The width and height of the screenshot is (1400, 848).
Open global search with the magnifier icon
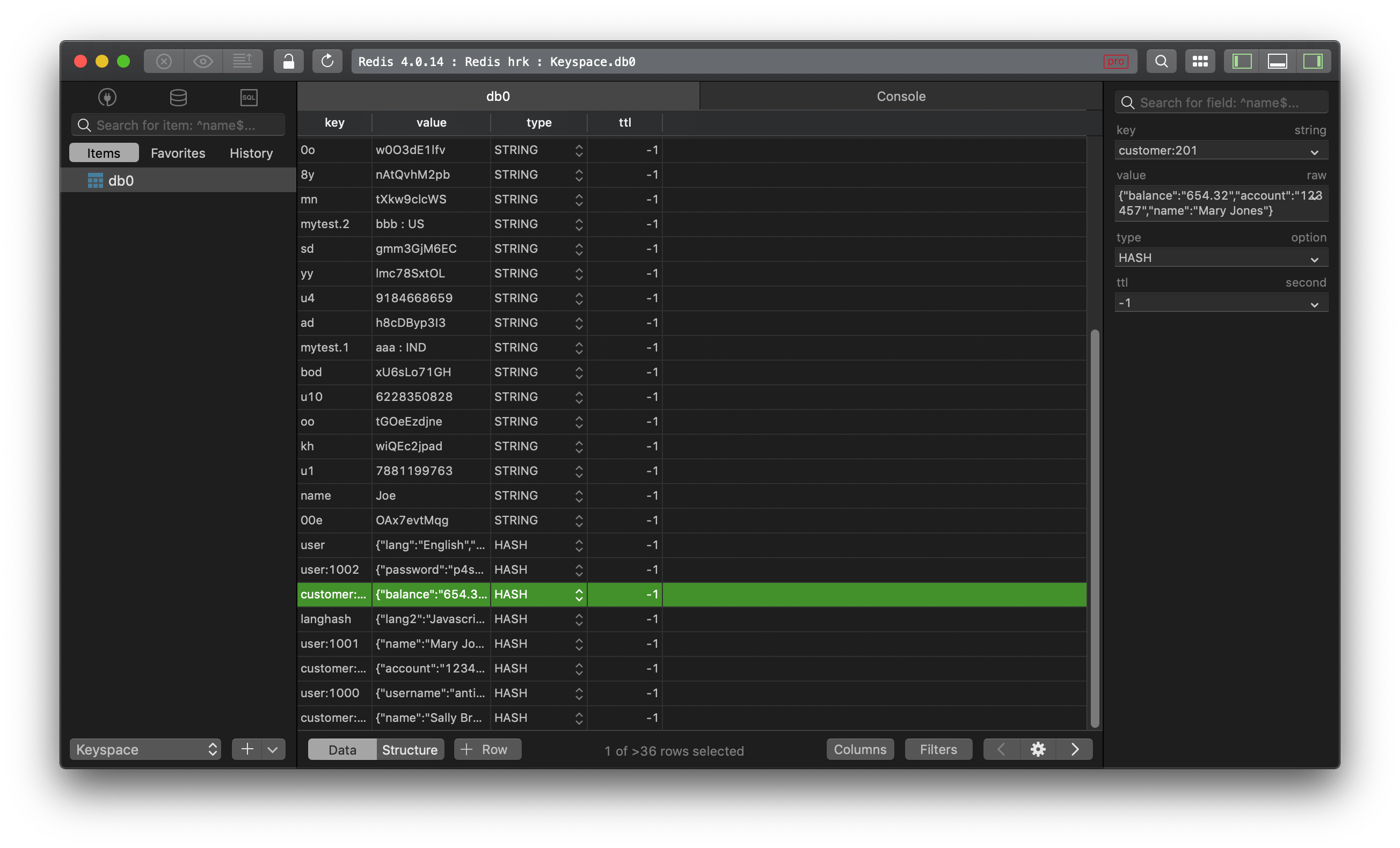pyautogui.click(x=1161, y=61)
